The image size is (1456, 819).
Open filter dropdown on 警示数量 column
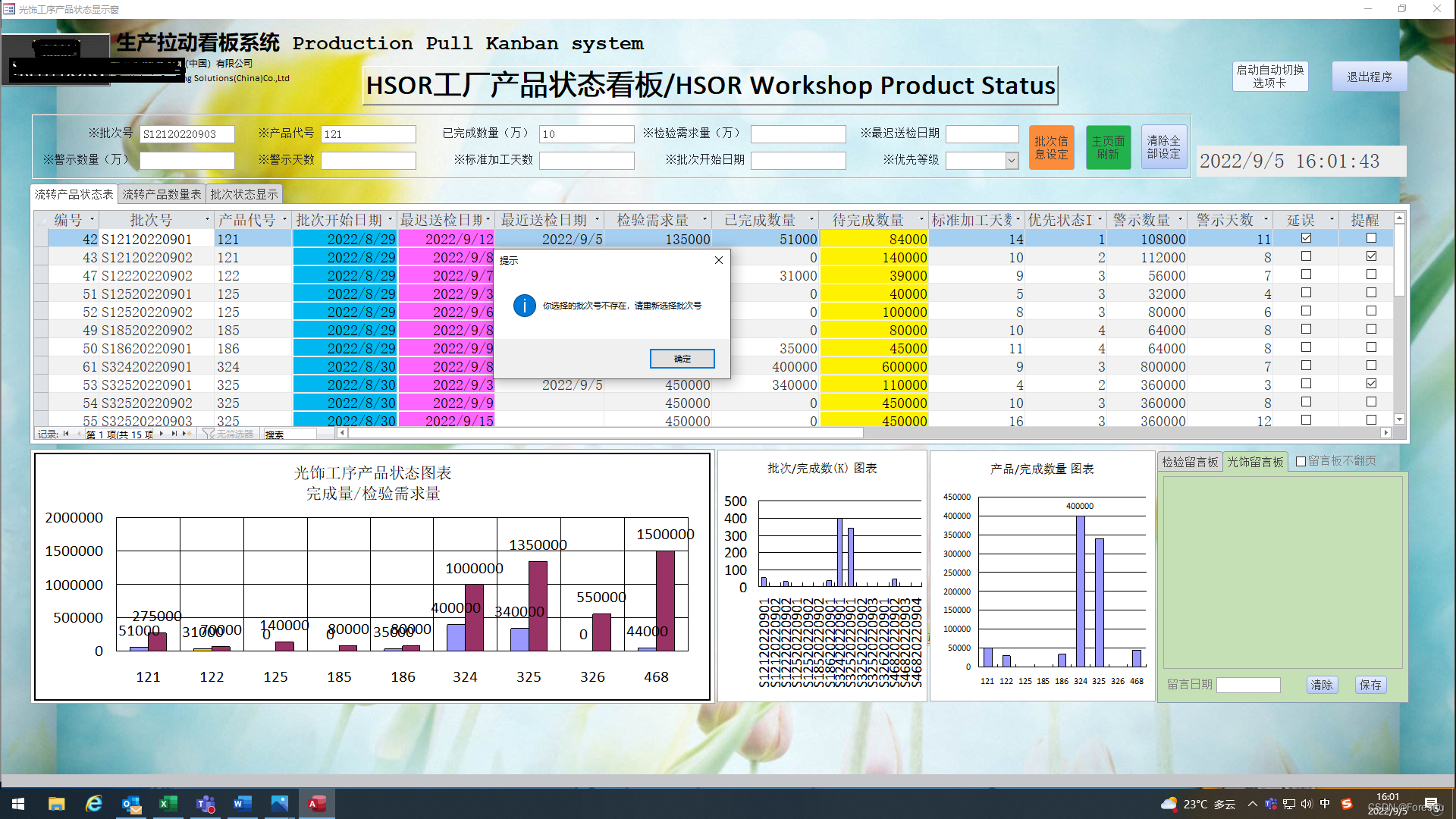coord(1180,220)
